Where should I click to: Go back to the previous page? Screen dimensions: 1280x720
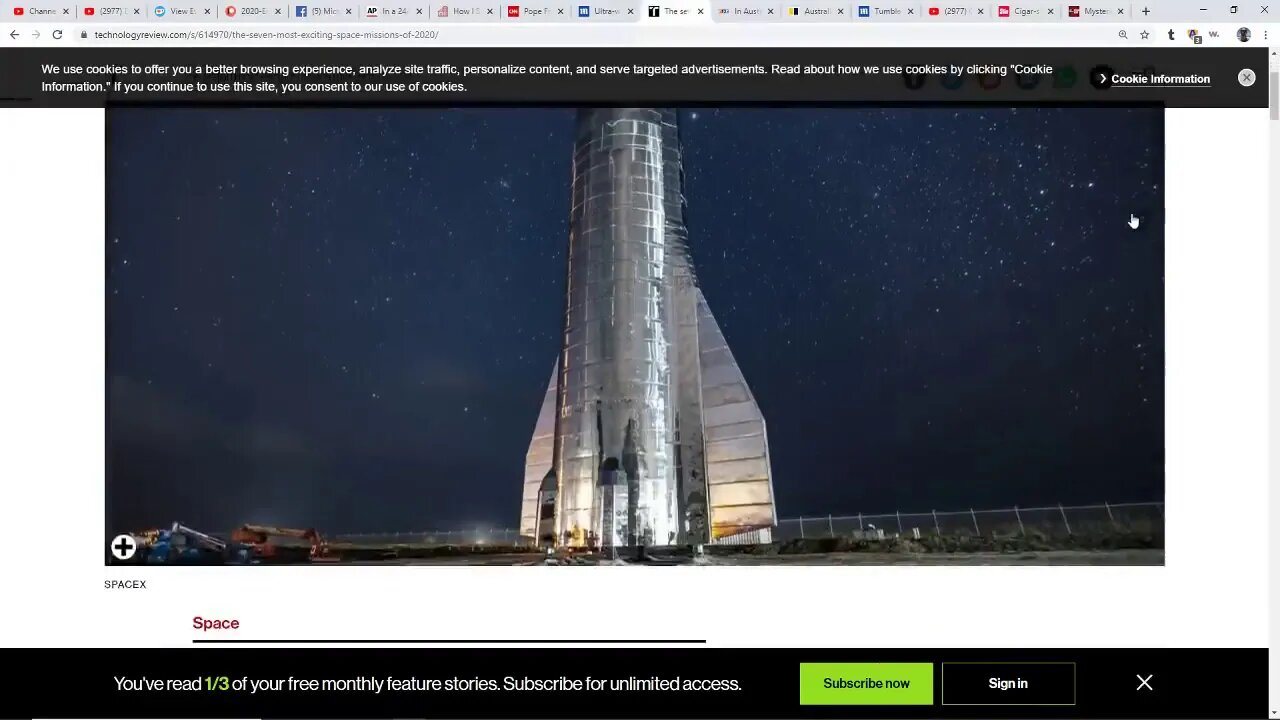(x=14, y=34)
